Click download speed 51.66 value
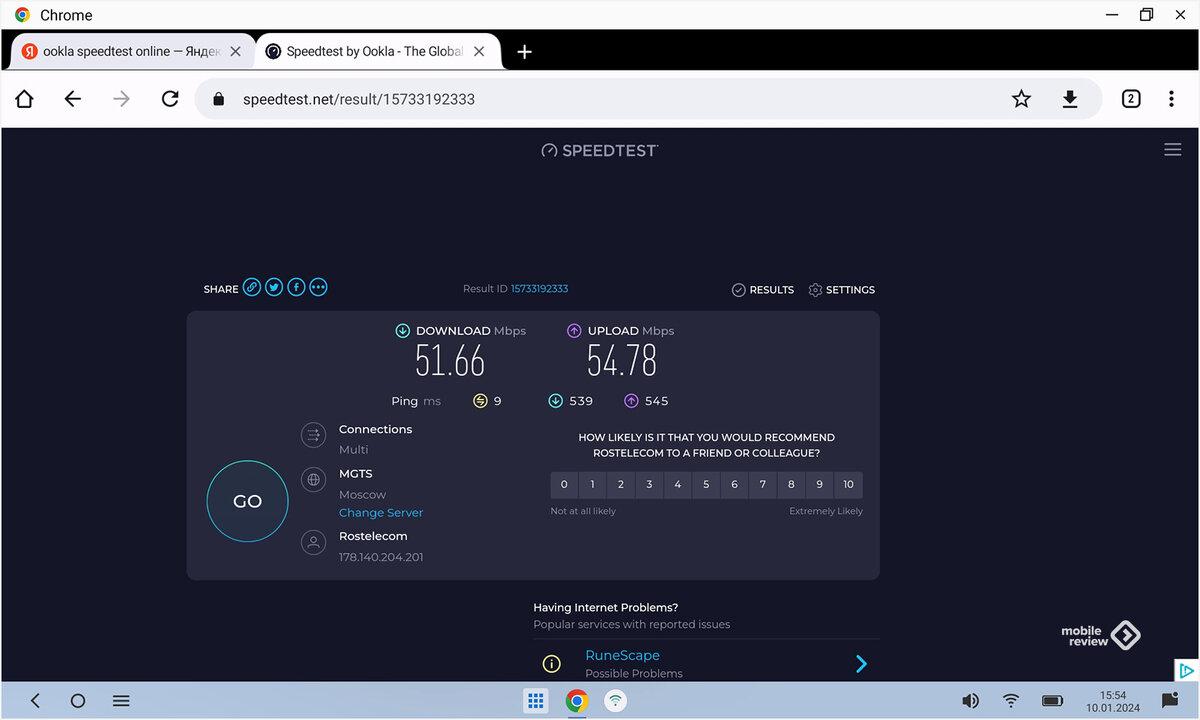This screenshot has width=1200, height=720. click(450, 361)
